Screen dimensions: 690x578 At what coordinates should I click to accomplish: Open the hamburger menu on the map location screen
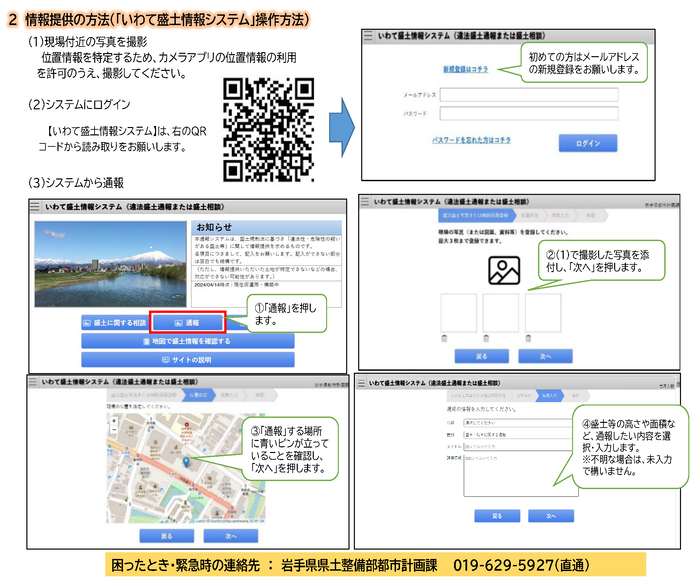(33, 382)
